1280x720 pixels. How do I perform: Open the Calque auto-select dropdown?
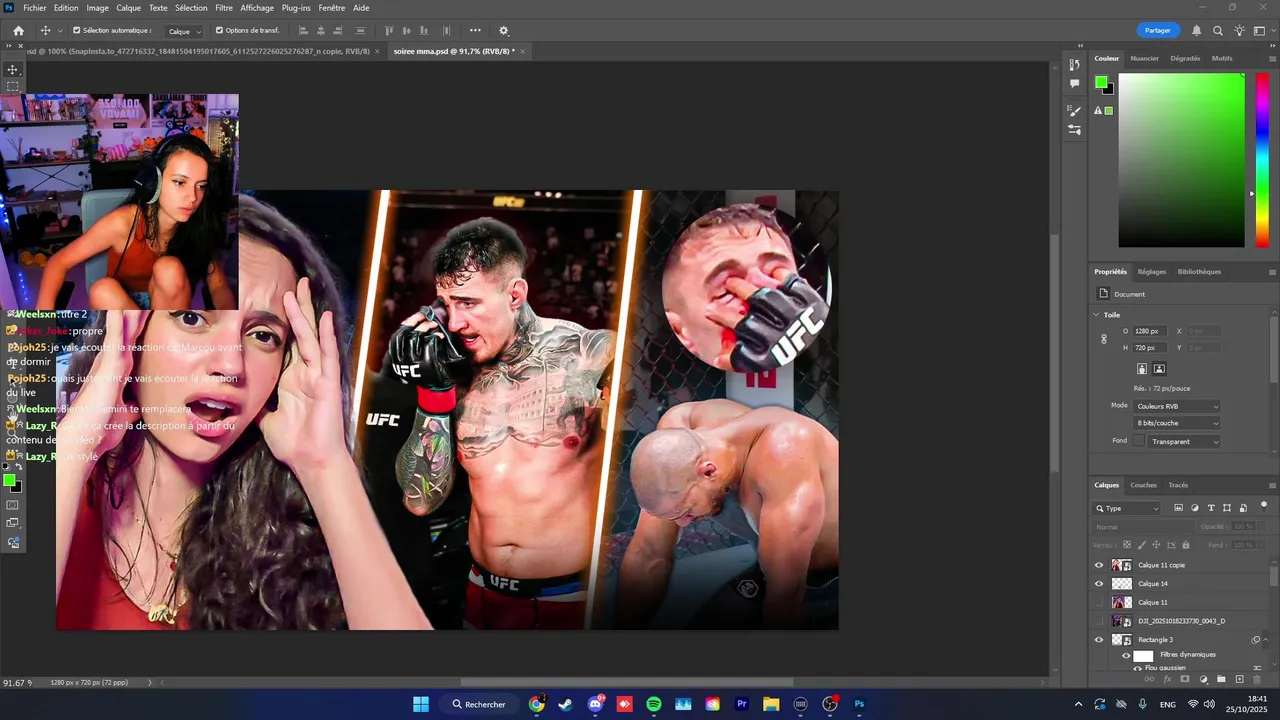coord(184,31)
